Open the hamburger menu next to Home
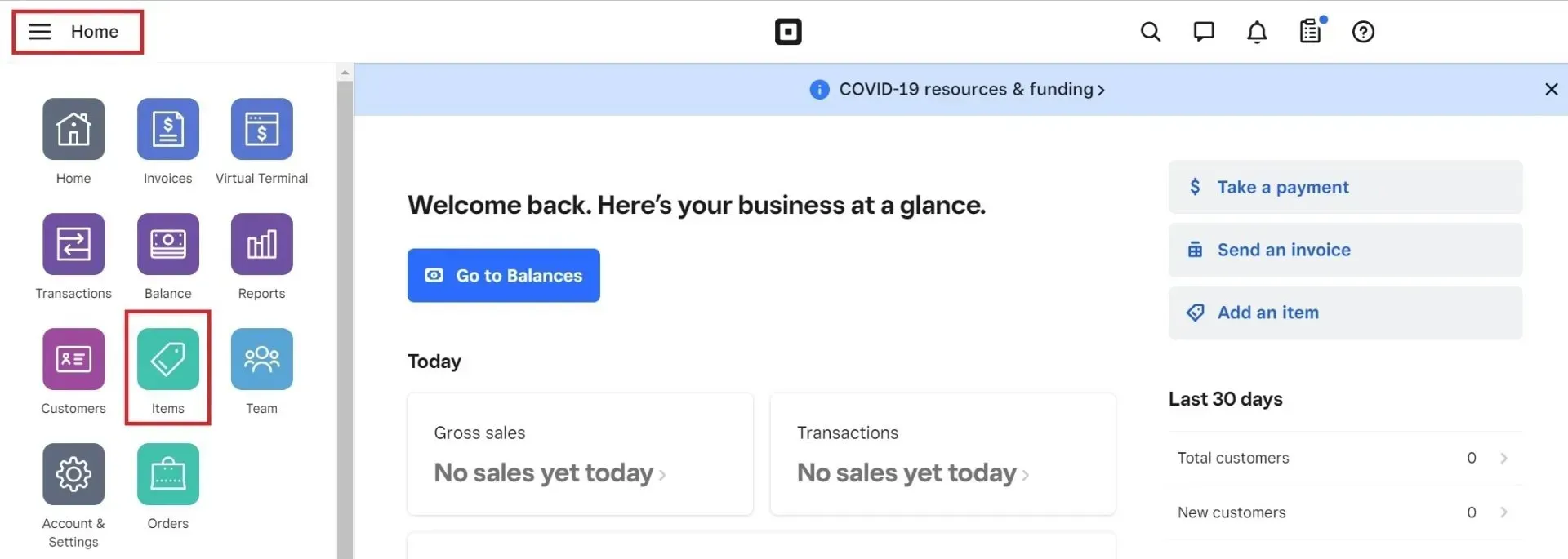The height and width of the screenshot is (559, 1568). click(40, 32)
